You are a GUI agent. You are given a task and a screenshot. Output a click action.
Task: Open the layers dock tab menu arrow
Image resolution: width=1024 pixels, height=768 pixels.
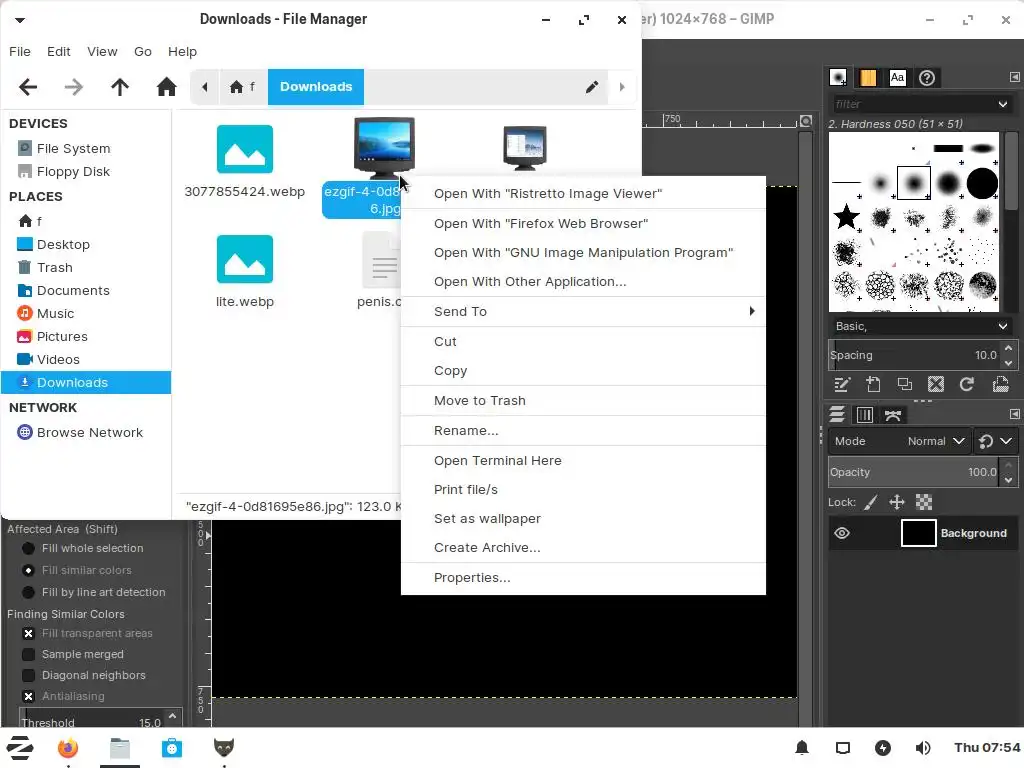tap(1014, 414)
